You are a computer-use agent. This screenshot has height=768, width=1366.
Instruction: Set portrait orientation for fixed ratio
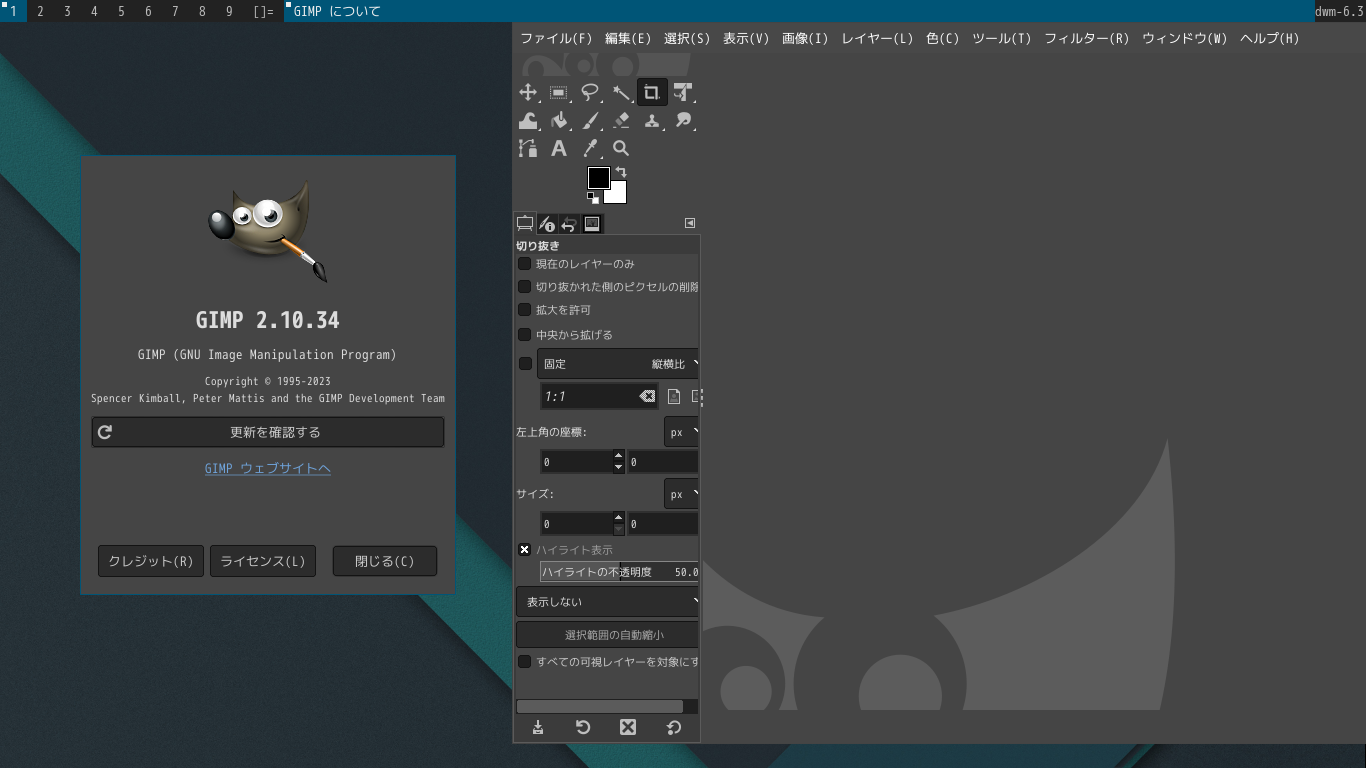click(x=674, y=396)
